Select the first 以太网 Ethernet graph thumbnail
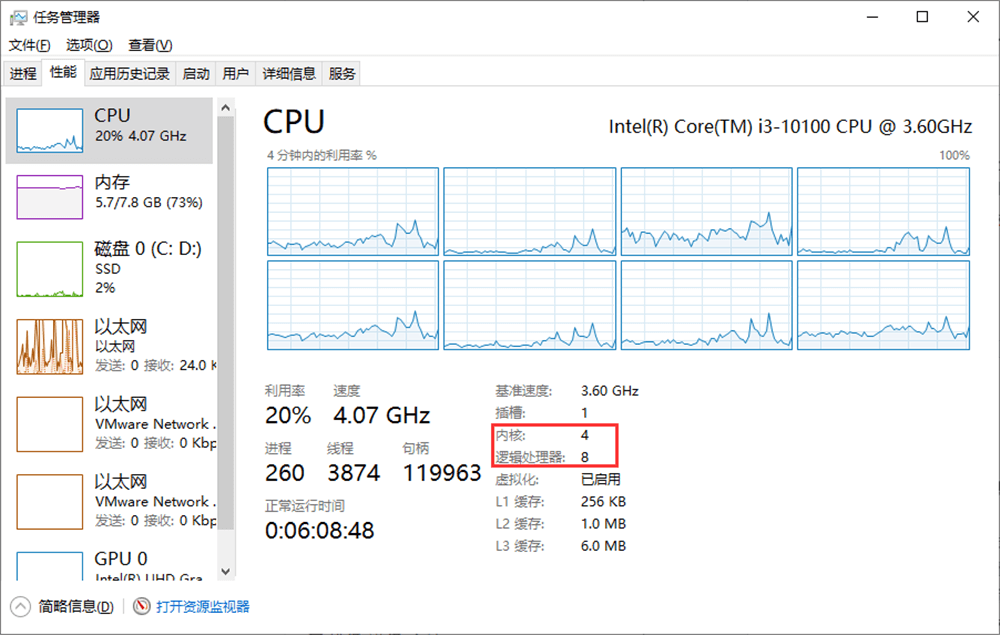This screenshot has width=1000, height=635. coord(50,346)
